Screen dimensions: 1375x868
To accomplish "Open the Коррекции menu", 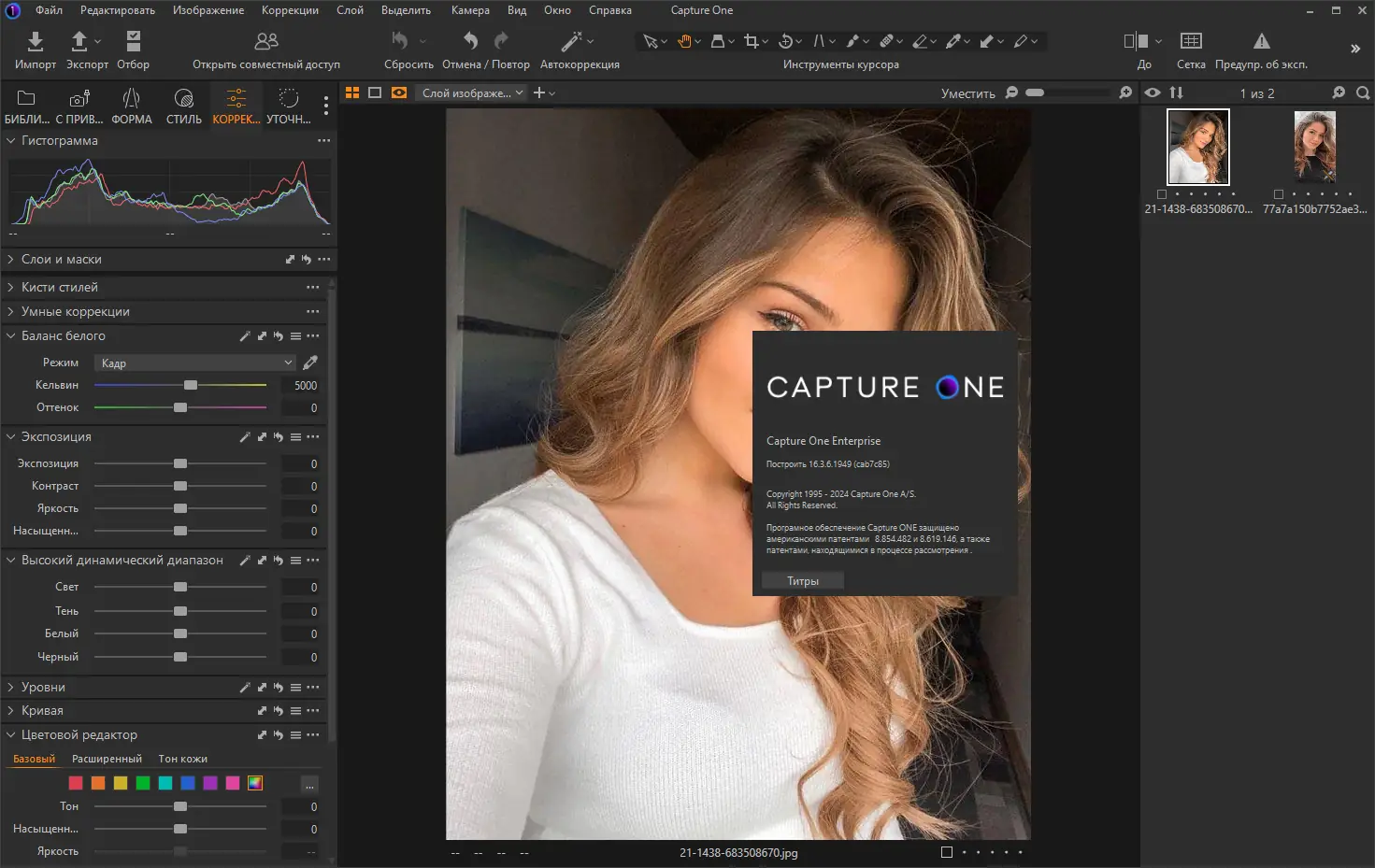I will [x=290, y=10].
